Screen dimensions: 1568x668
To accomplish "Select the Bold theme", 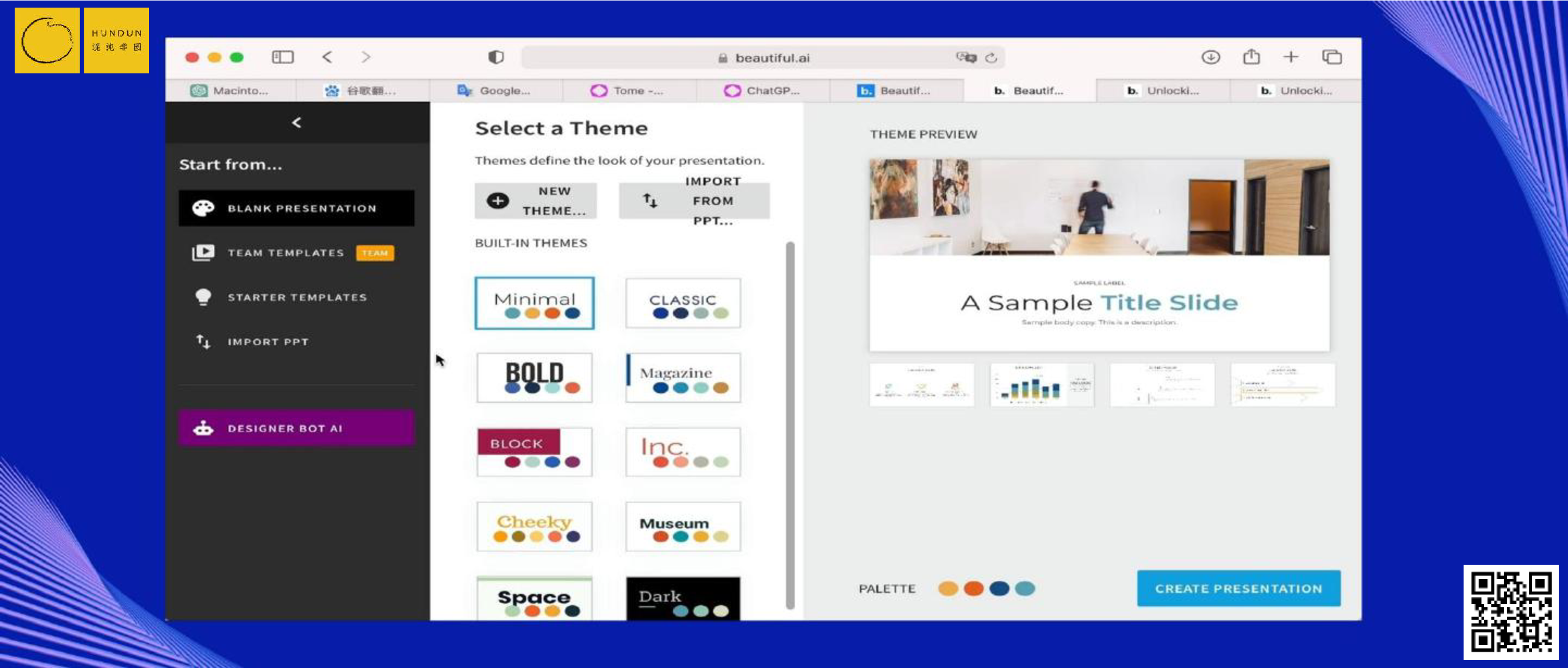I will 535,377.
